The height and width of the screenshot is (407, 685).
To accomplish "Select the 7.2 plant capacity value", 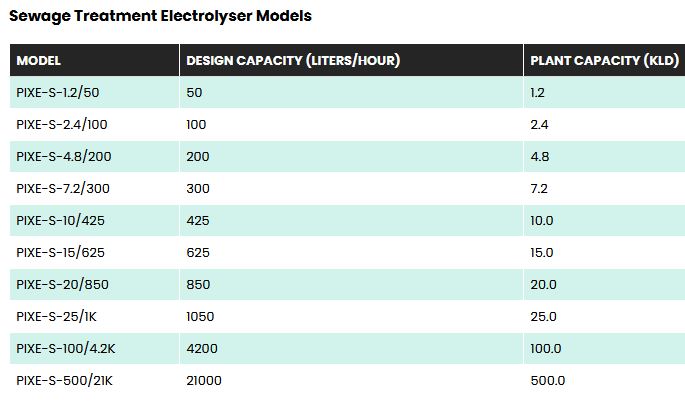I will [x=539, y=189].
